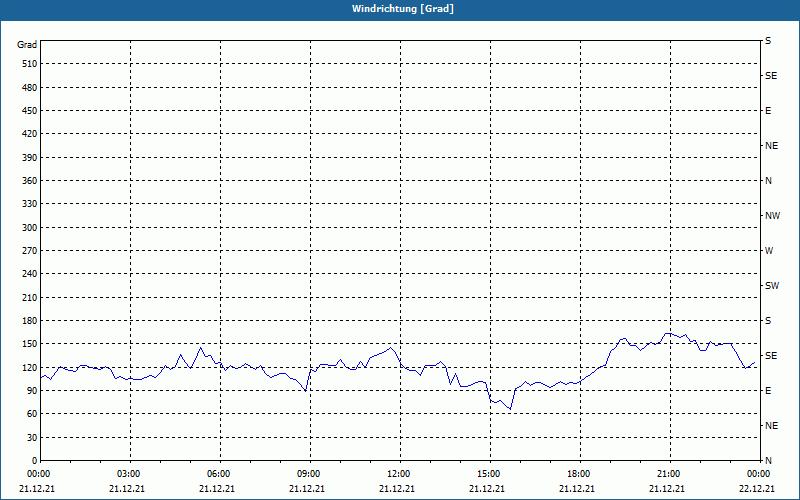Image resolution: width=800 pixels, height=500 pixels.
Task: Select the 510 value on the left axis
Action: click(x=30, y=64)
